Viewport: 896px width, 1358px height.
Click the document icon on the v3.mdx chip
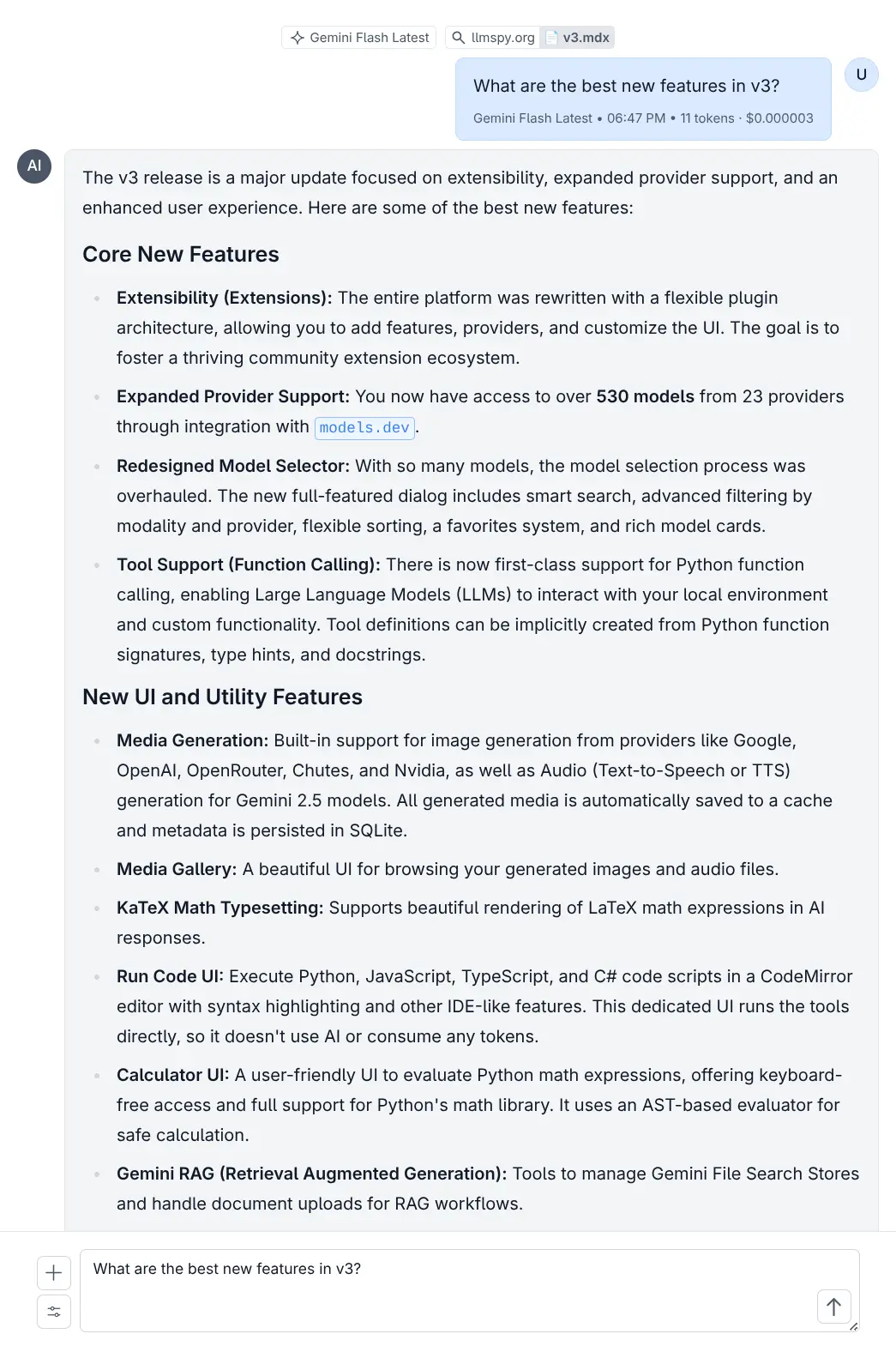pos(553,37)
